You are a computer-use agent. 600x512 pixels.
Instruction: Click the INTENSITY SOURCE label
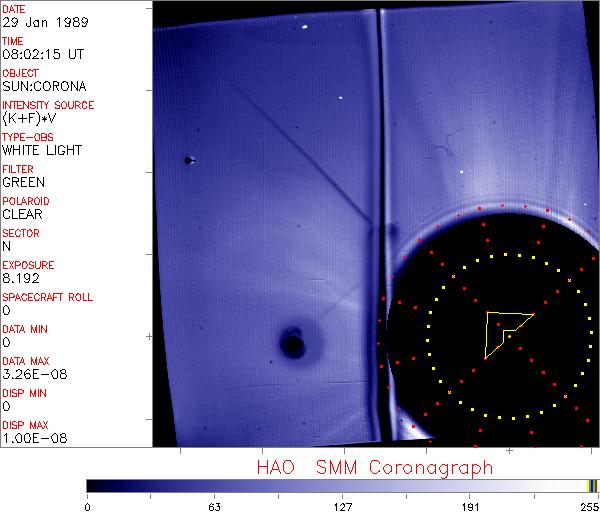(48, 105)
